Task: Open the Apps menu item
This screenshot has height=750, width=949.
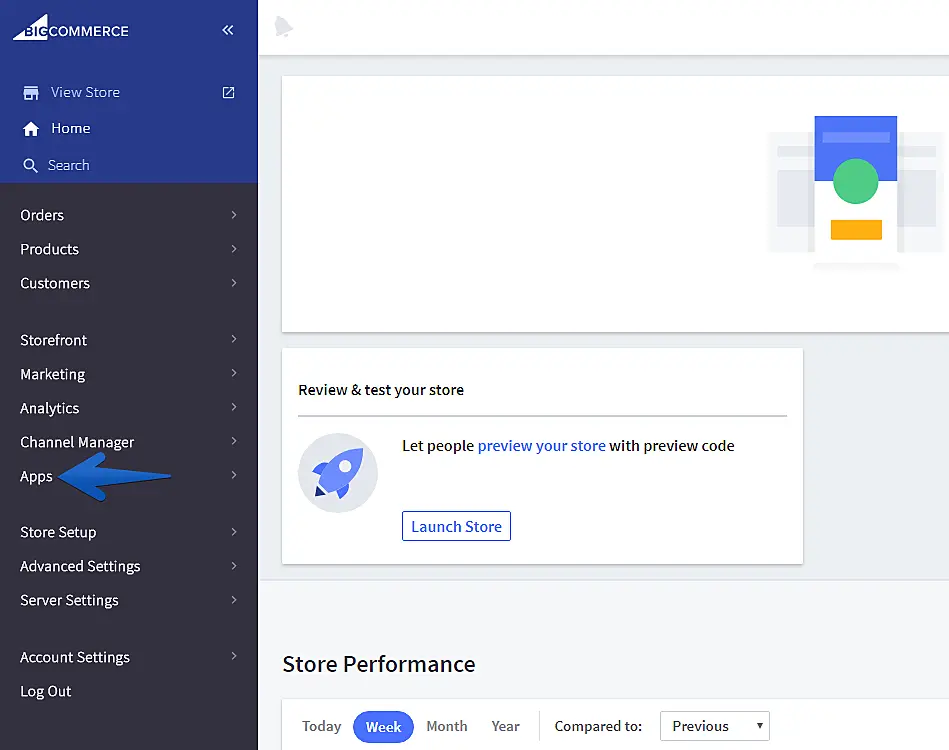Action: click(37, 476)
